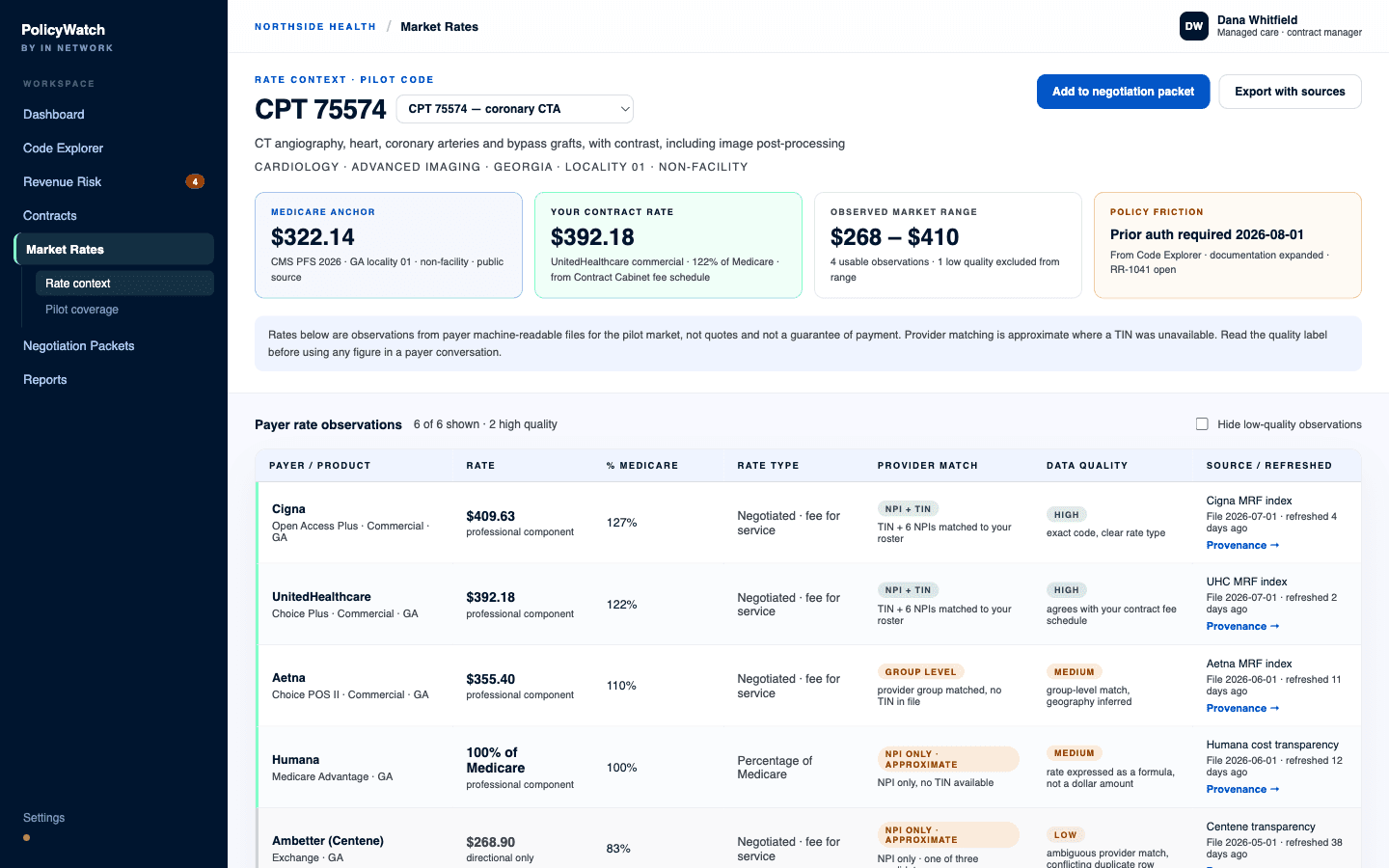1389x868 pixels.
Task: Open Settings in the sidebar
Action: [44, 817]
